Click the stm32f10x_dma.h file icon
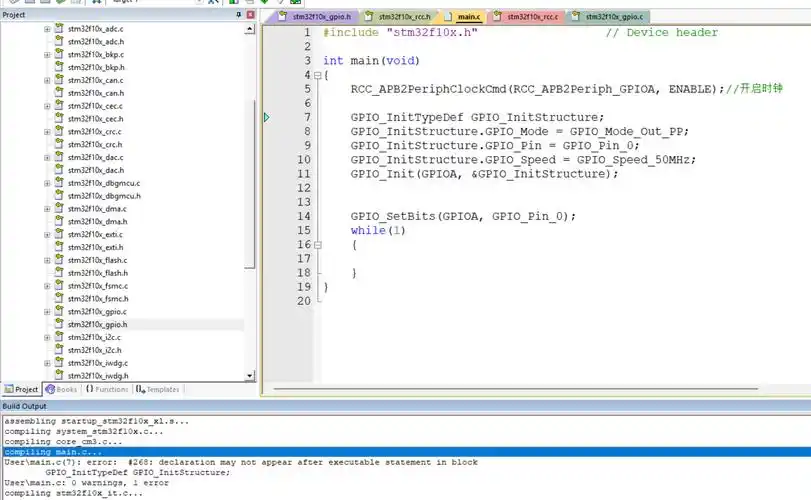The width and height of the screenshot is (811, 500). 59,221
